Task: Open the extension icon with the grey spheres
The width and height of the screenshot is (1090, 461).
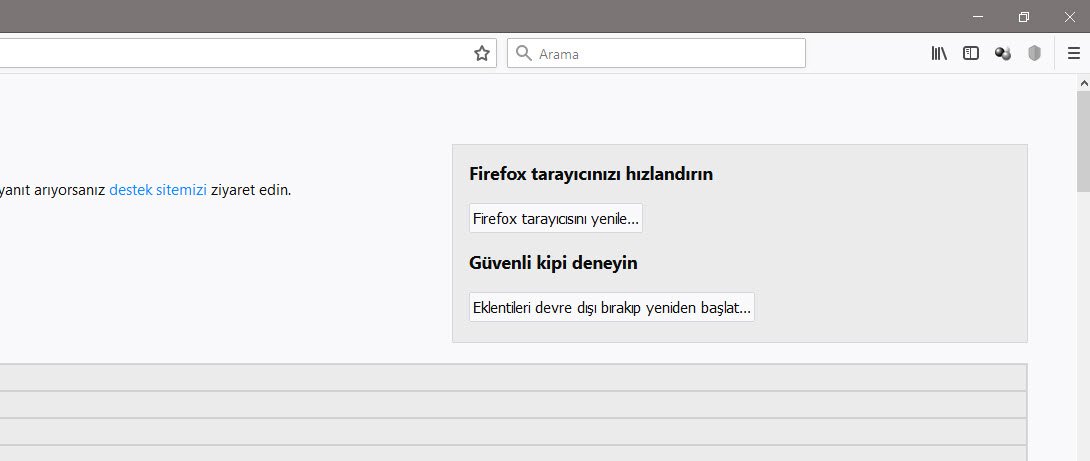Action: coord(1002,54)
